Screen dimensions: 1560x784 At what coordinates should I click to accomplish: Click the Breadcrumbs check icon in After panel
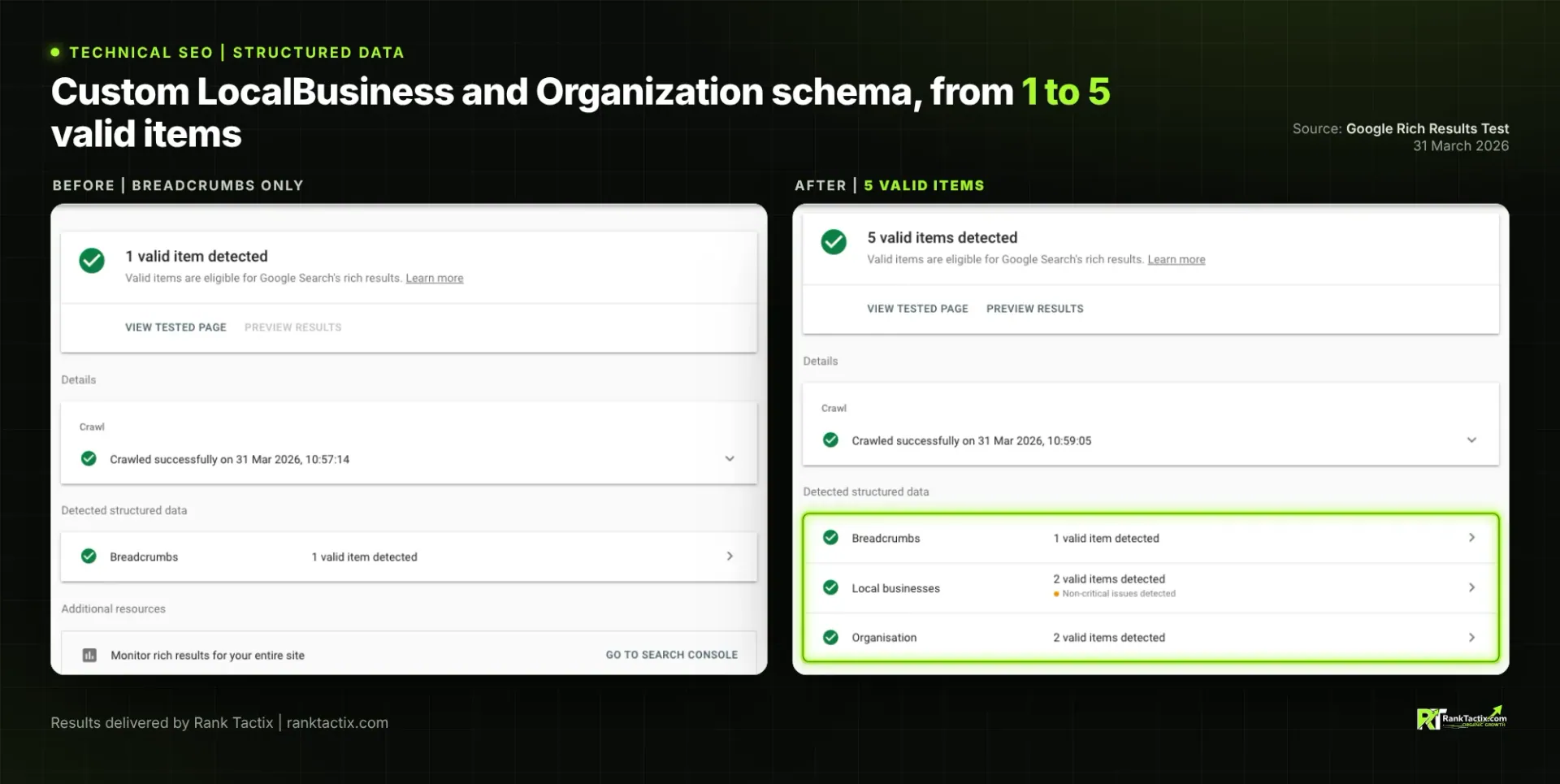click(x=830, y=538)
